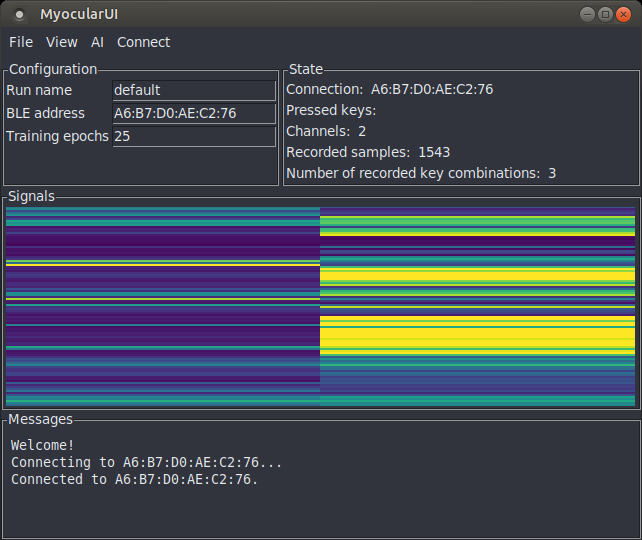This screenshot has width=642, height=540.
Task: Click the Training epochs label
Action: tap(57, 136)
